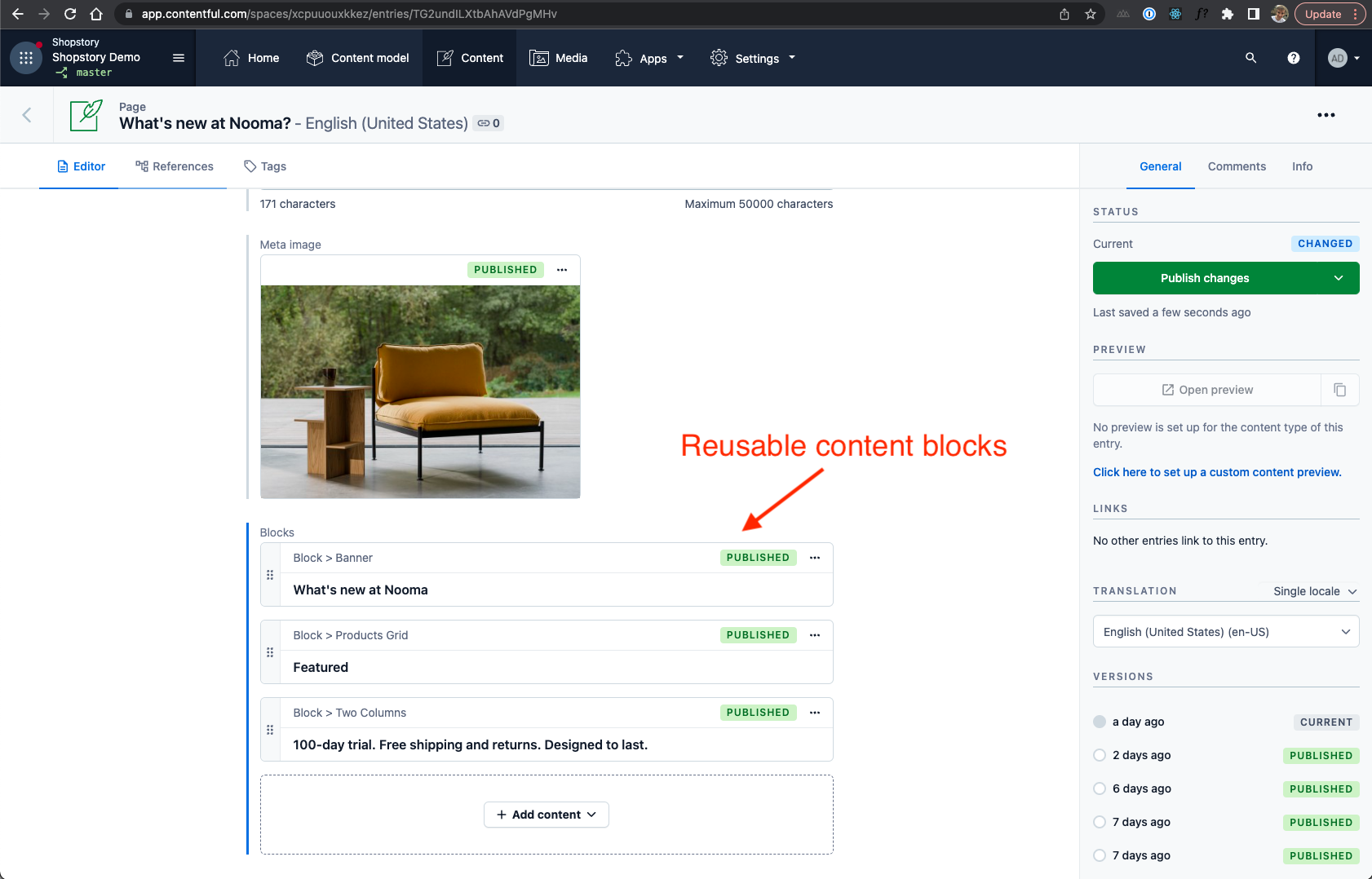1372x879 pixels.
Task: Select the General sidebar tab
Action: 1160,166
